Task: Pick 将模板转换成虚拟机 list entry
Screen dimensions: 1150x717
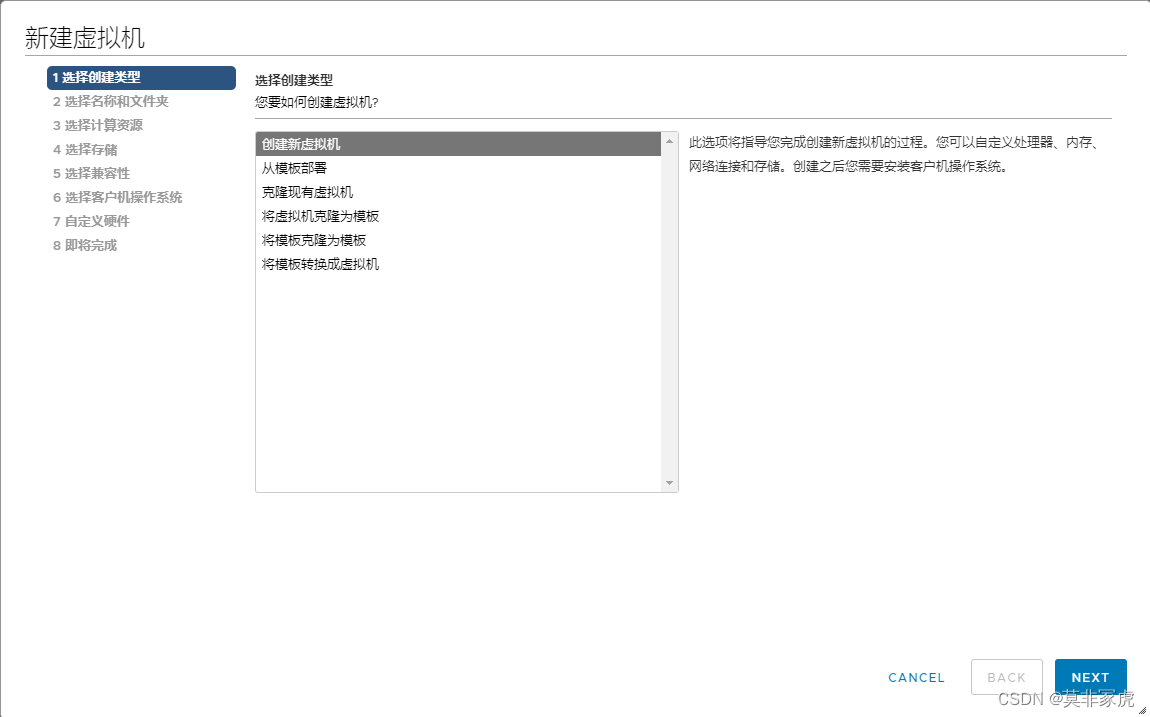Action: click(x=458, y=264)
